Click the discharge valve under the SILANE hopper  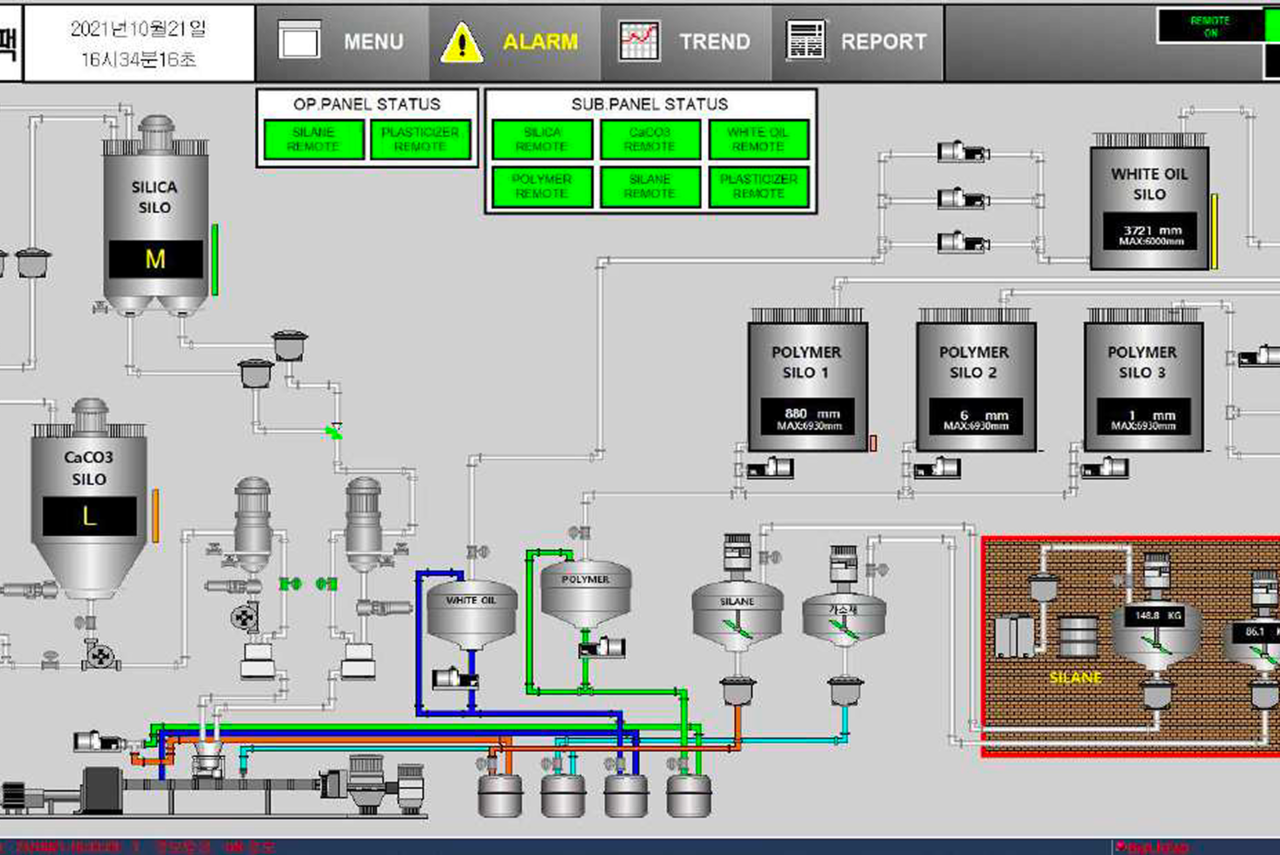737,691
